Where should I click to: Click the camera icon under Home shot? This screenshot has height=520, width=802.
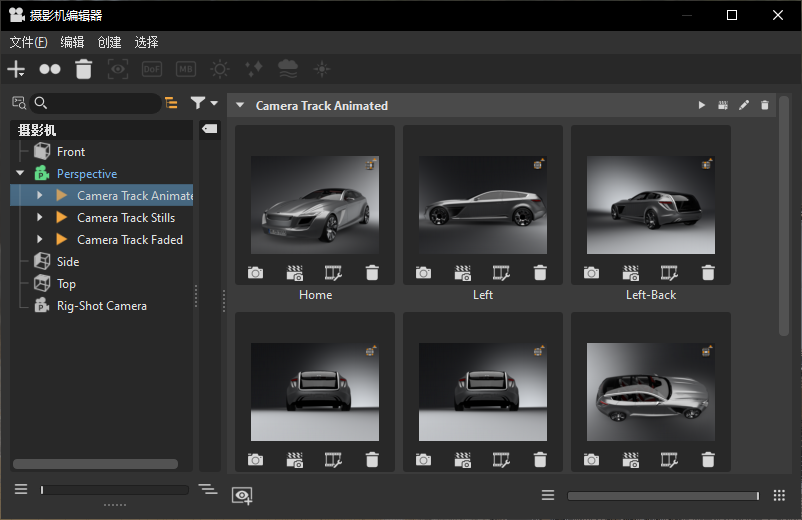(256, 273)
